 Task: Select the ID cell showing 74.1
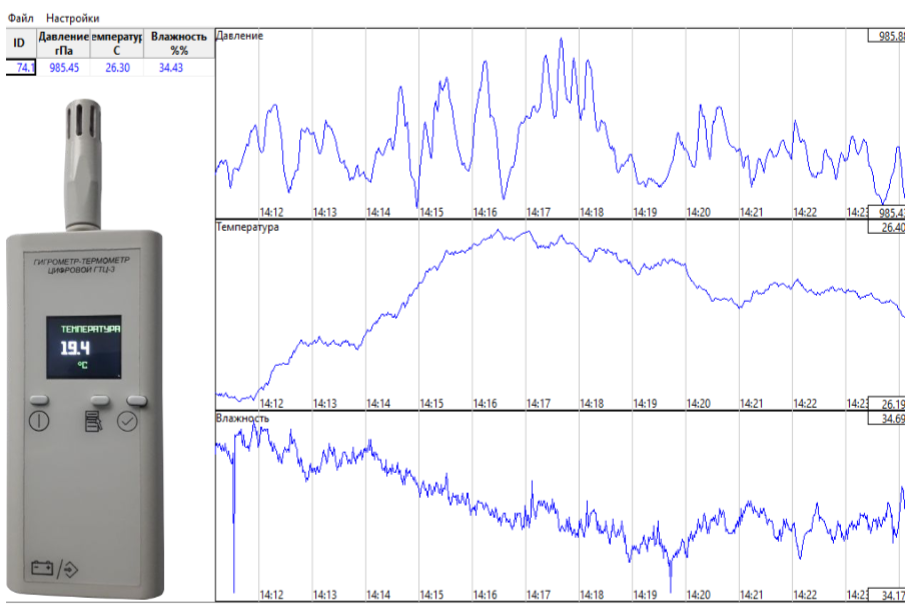click(x=20, y=68)
